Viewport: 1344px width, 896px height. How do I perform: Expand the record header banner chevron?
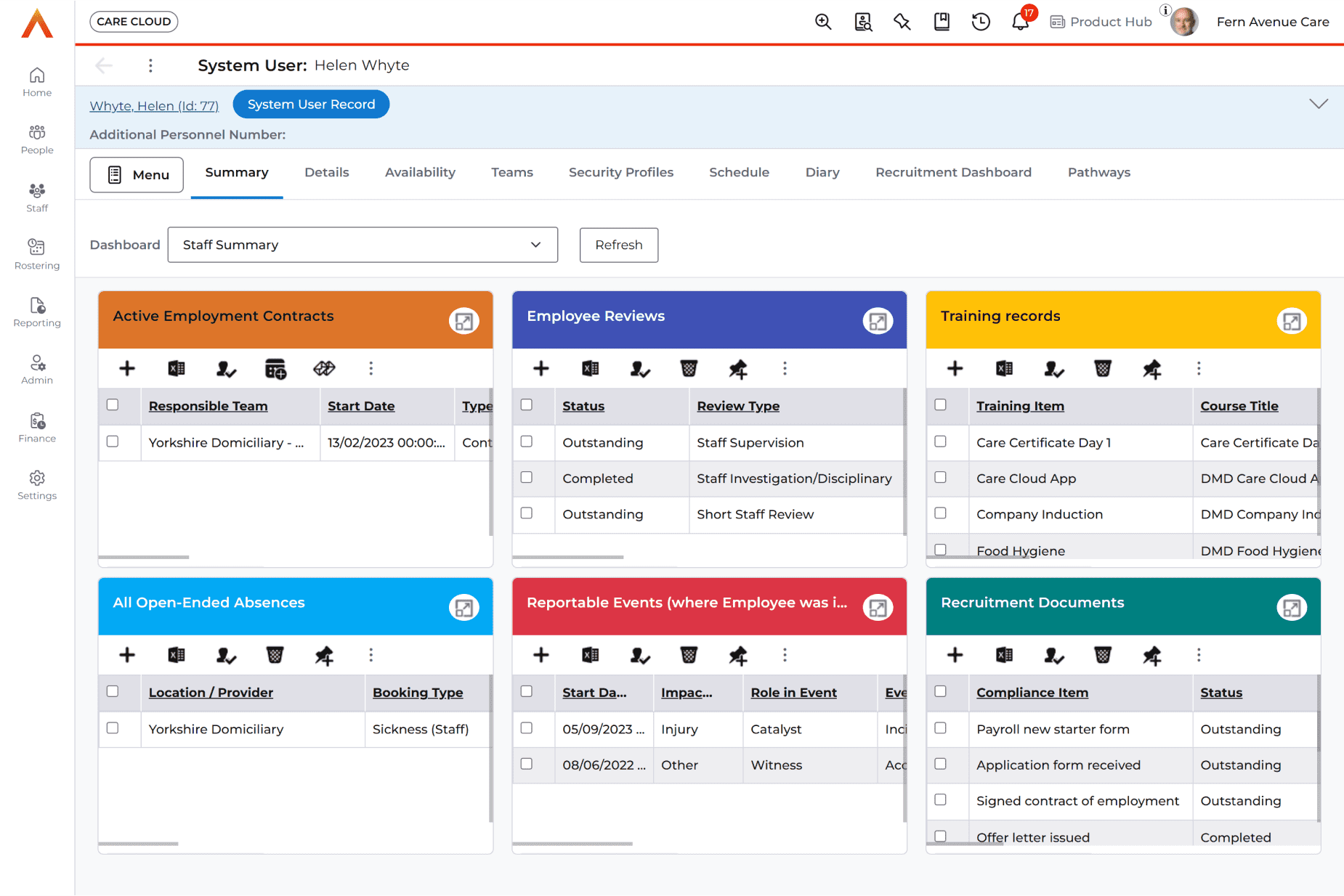tap(1318, 104)
